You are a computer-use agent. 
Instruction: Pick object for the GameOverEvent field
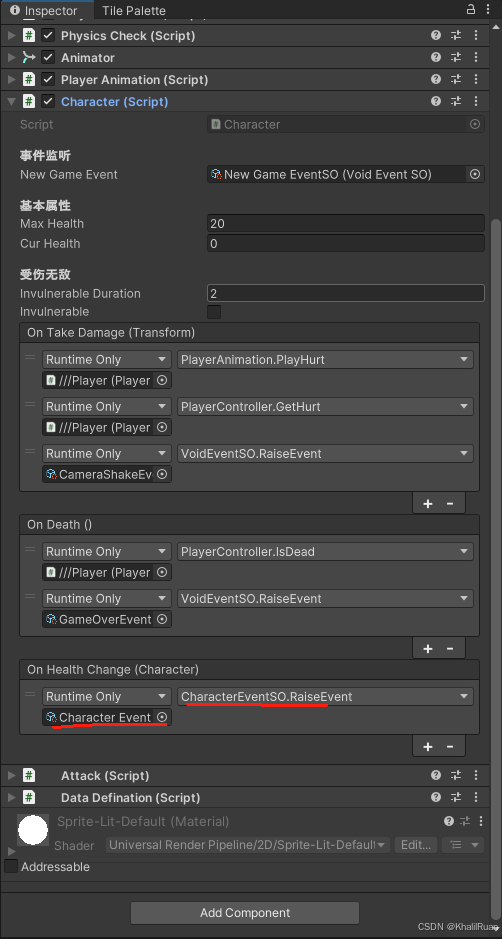162,619
